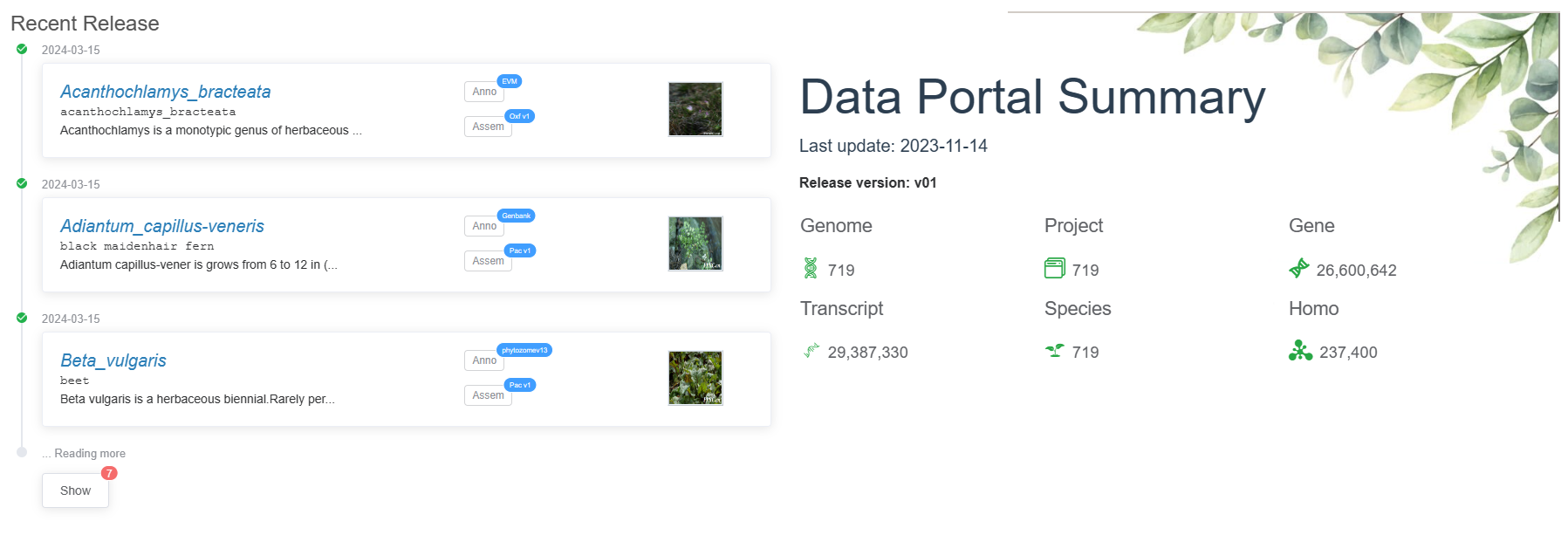Click the Genome DNA helix icon

pyautogui.click(x=811, y=269)
